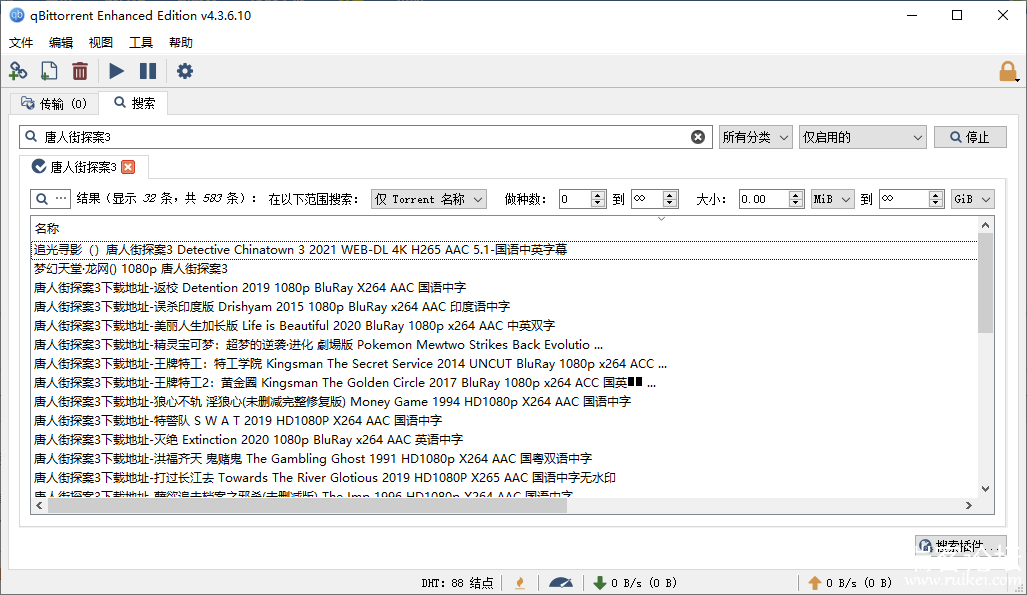Click the resume (play) toolbar icon
Screen dimensions: 1027x595
117,71
